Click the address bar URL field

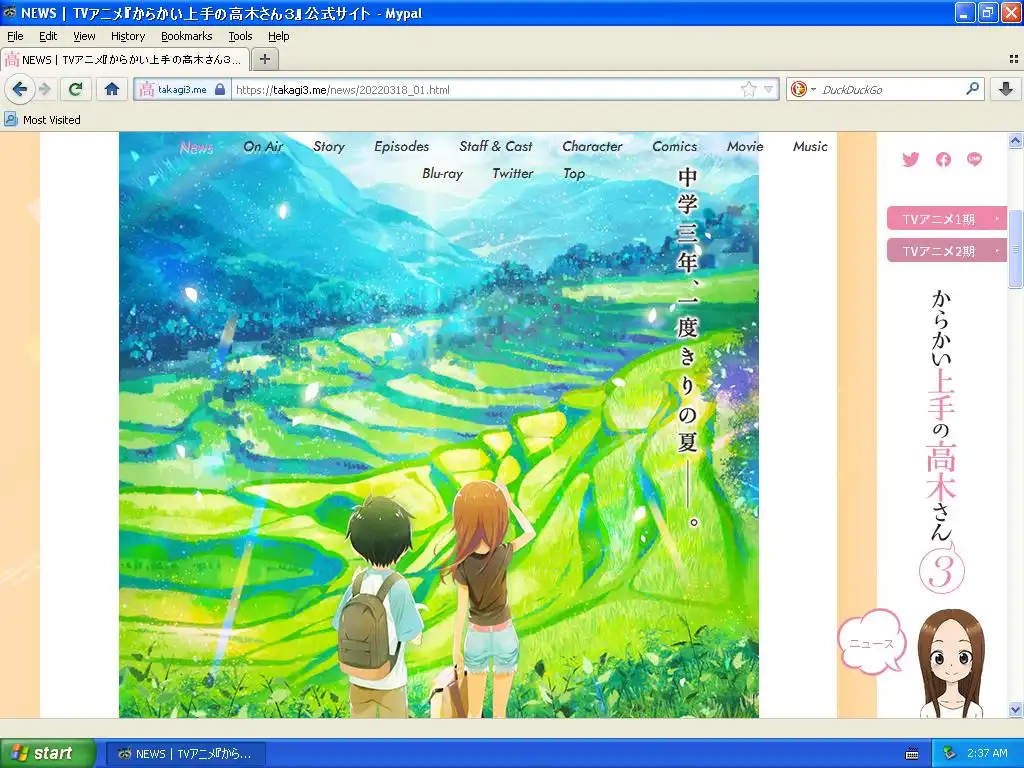487,89
